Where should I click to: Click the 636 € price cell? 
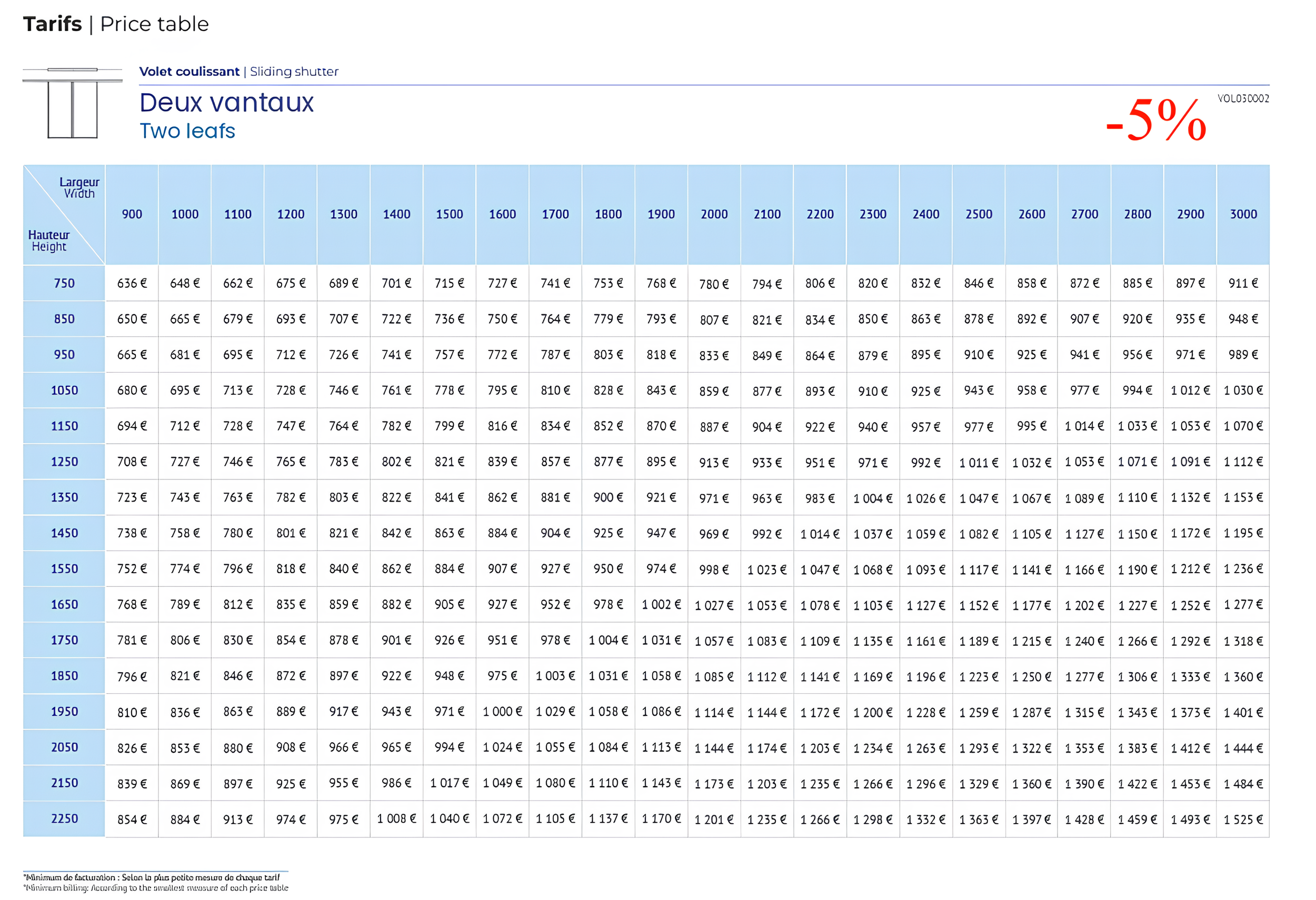click(x=132, y=283)
